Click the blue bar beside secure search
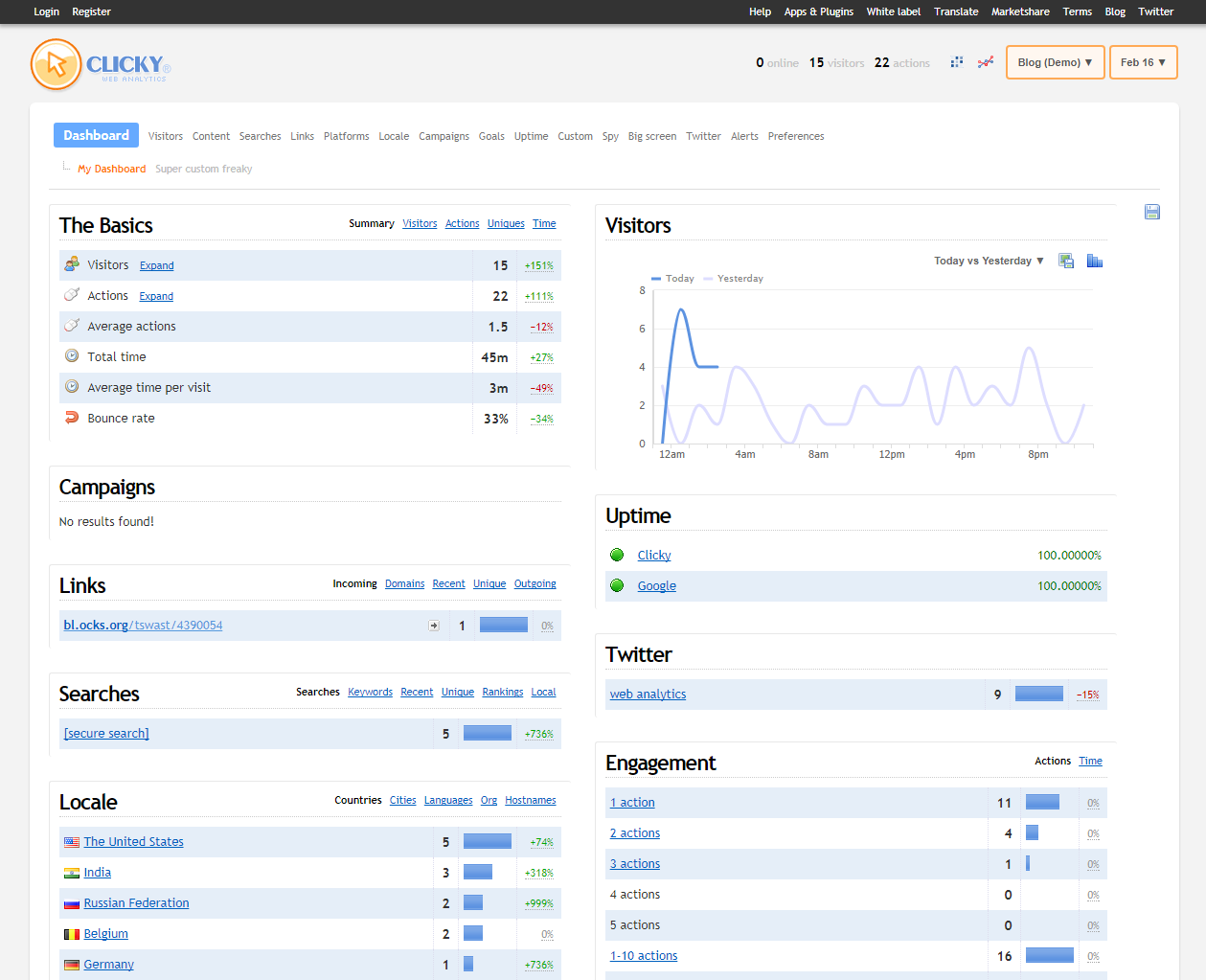1206x980 pixels. pyautogui.click(x=487, y=733)
